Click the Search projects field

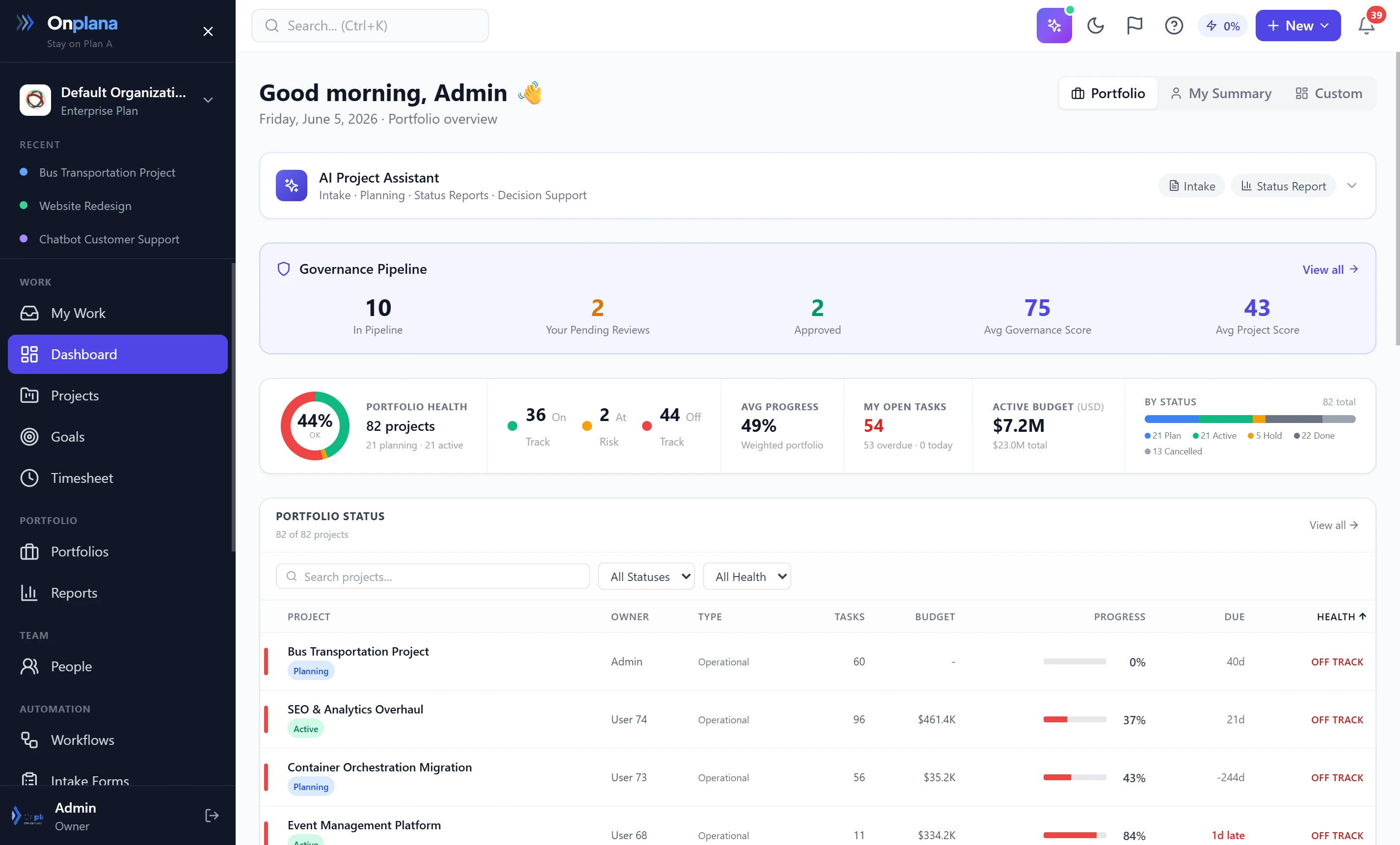point(432,577)
